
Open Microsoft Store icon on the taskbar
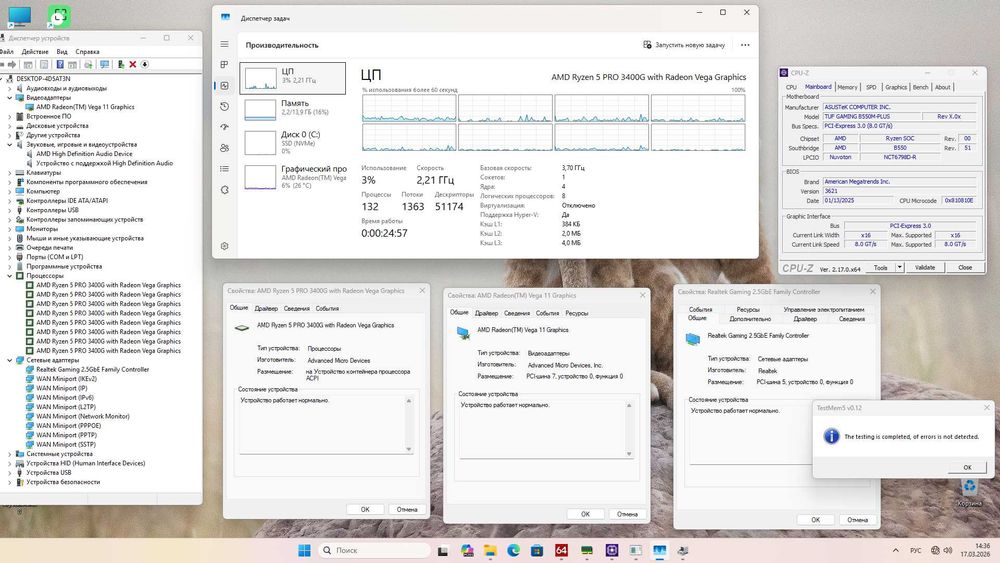(537, 550)
